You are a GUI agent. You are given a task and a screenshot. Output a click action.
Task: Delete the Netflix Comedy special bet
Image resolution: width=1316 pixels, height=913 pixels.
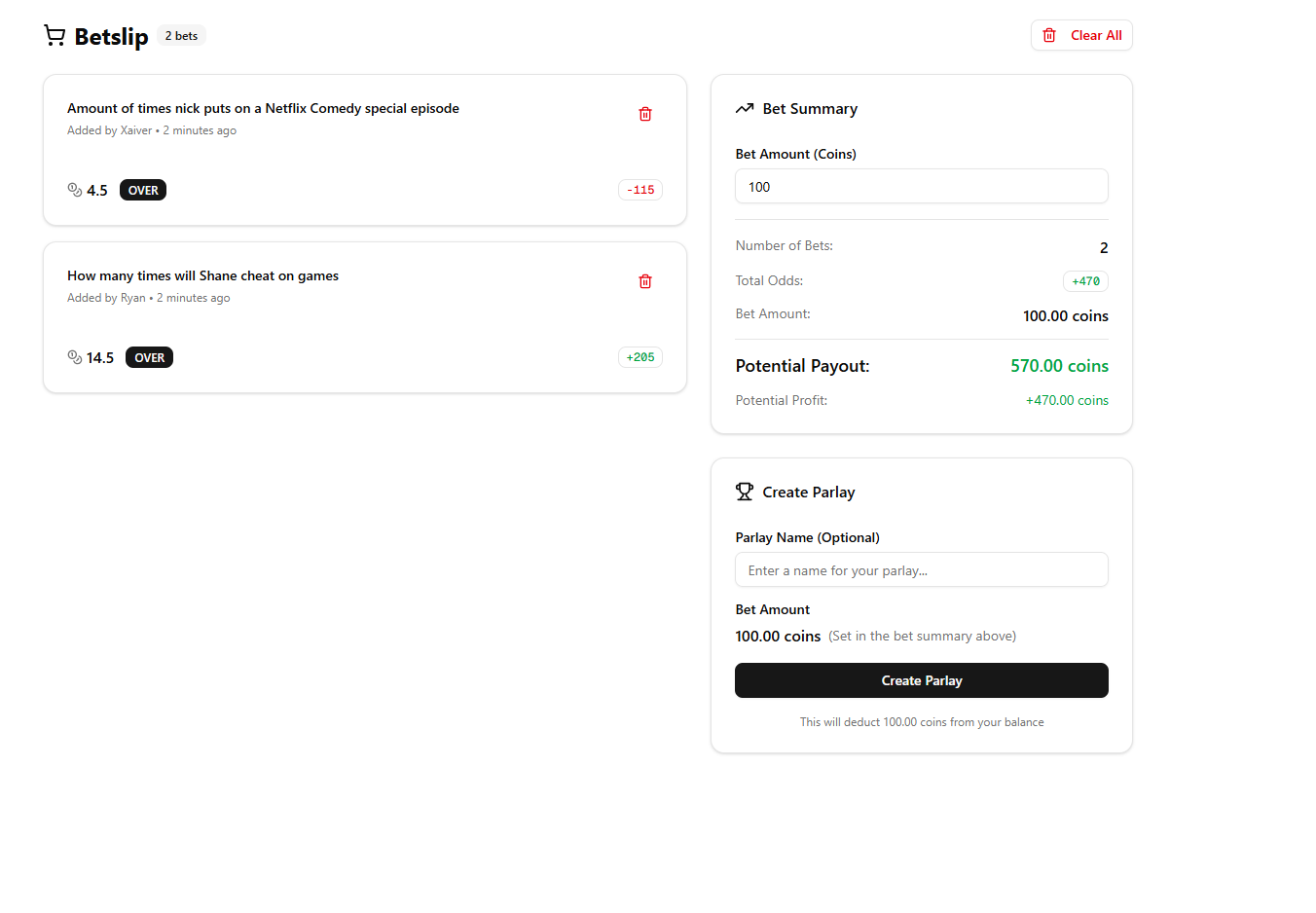point(645,114)
